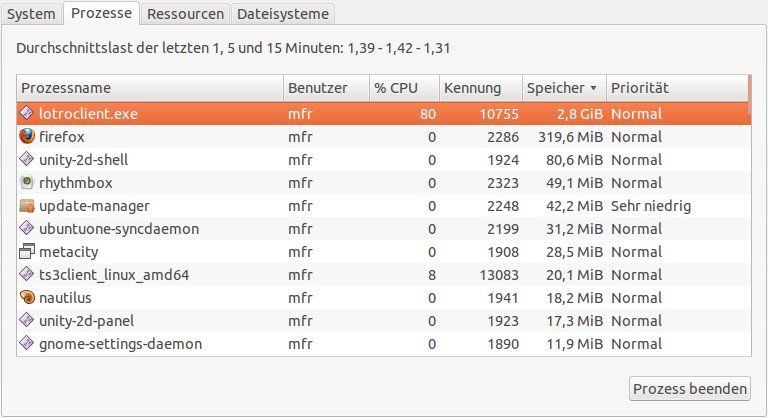
Task: Click the rhythmbox speaker icon
Action: (27, 182)
